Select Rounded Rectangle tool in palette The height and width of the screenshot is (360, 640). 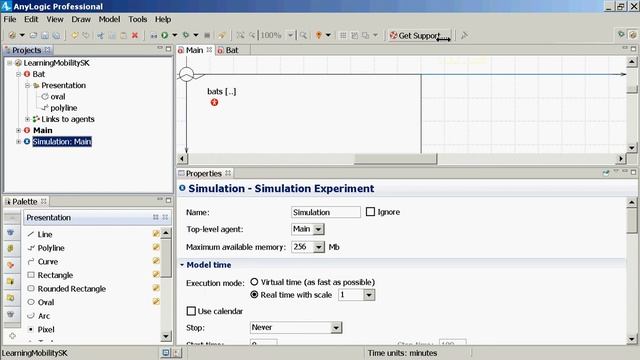pyautogui.click(x=71, y=289)
